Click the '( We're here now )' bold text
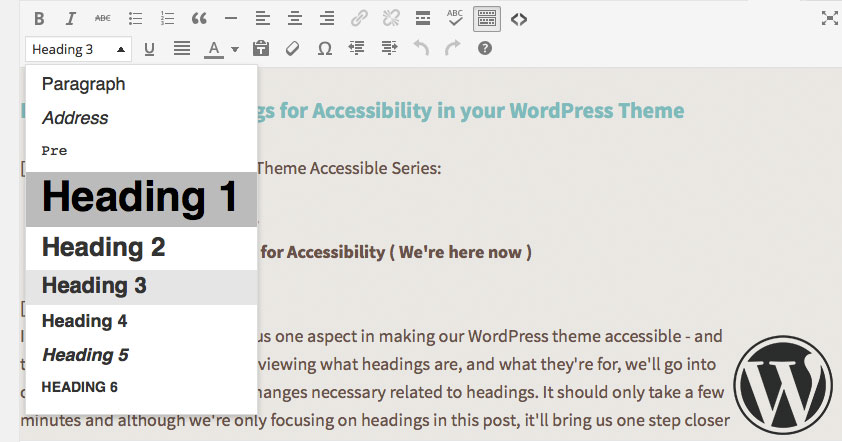This screenshot has width=842, height=442. coord(460,252)
